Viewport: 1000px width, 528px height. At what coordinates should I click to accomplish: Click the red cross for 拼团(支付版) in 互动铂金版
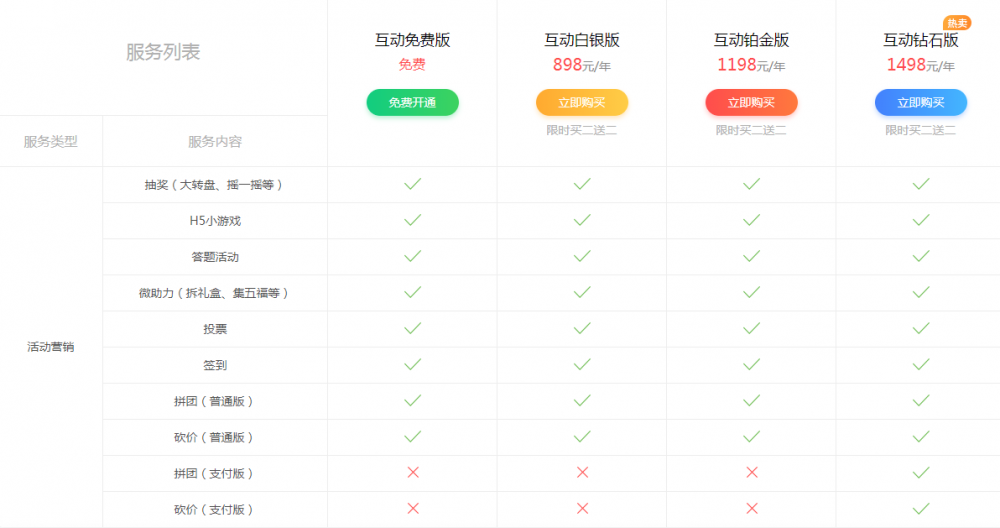pyautogui.click(x=751, y=472)
